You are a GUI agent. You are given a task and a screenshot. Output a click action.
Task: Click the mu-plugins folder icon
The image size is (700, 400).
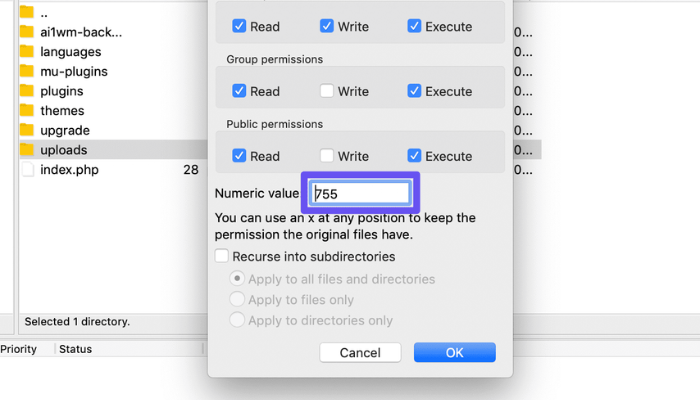(27, 72)
